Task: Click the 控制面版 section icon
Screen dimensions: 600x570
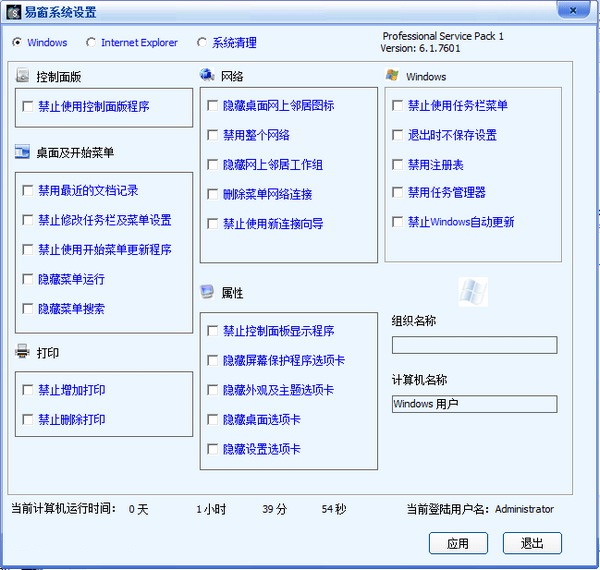Action: (23, 75)
